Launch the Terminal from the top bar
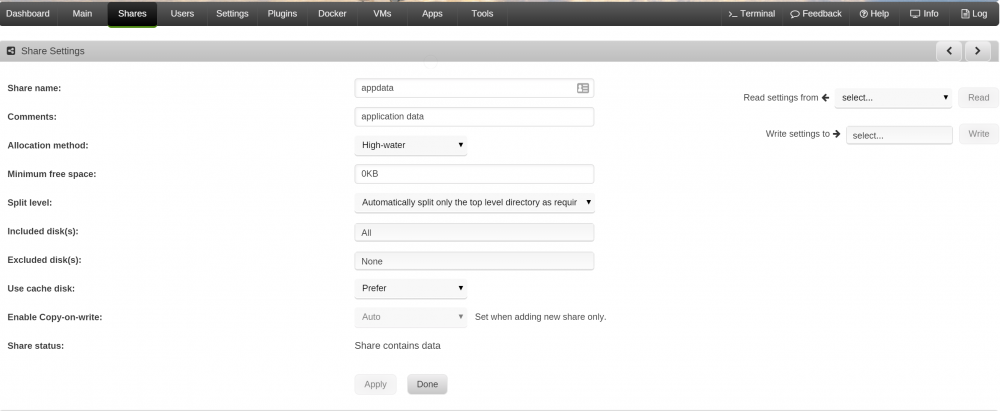The height and width of the screenshot is (411, 1000). 752,13
